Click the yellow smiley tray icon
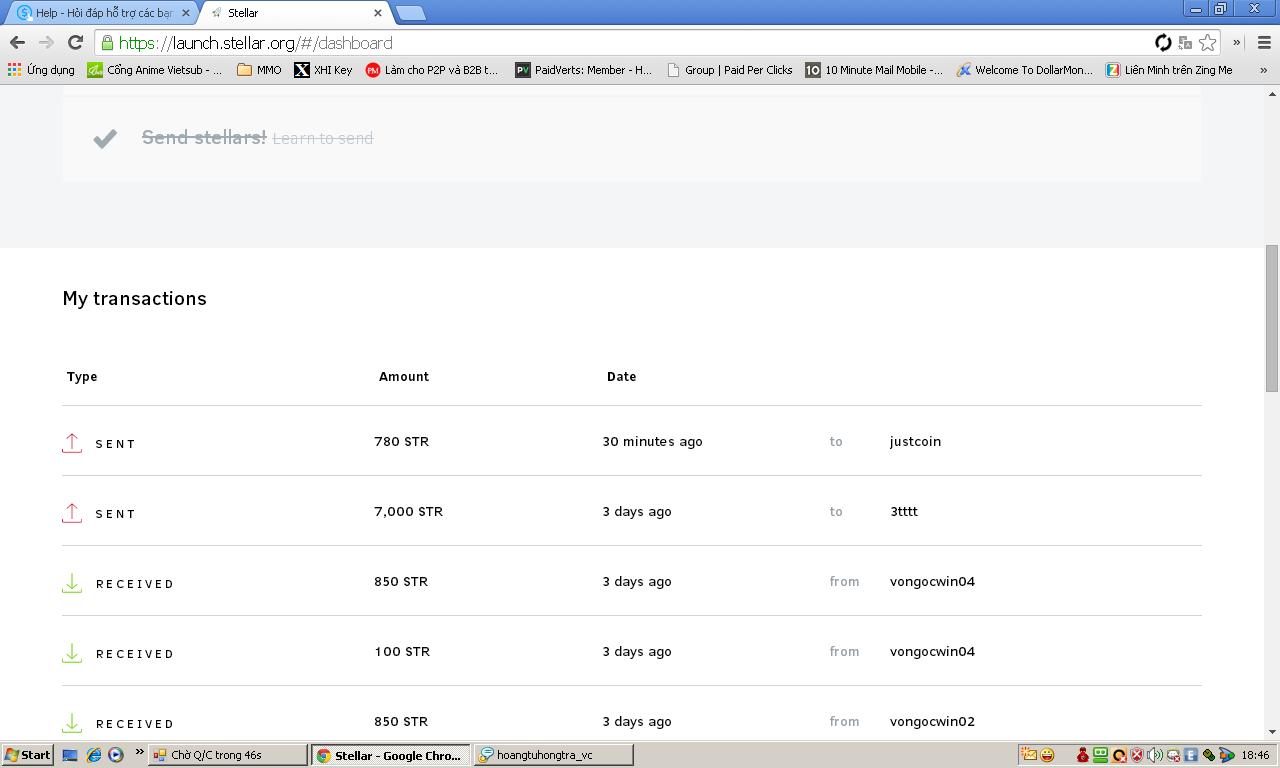 click(x=1047, y=755)
